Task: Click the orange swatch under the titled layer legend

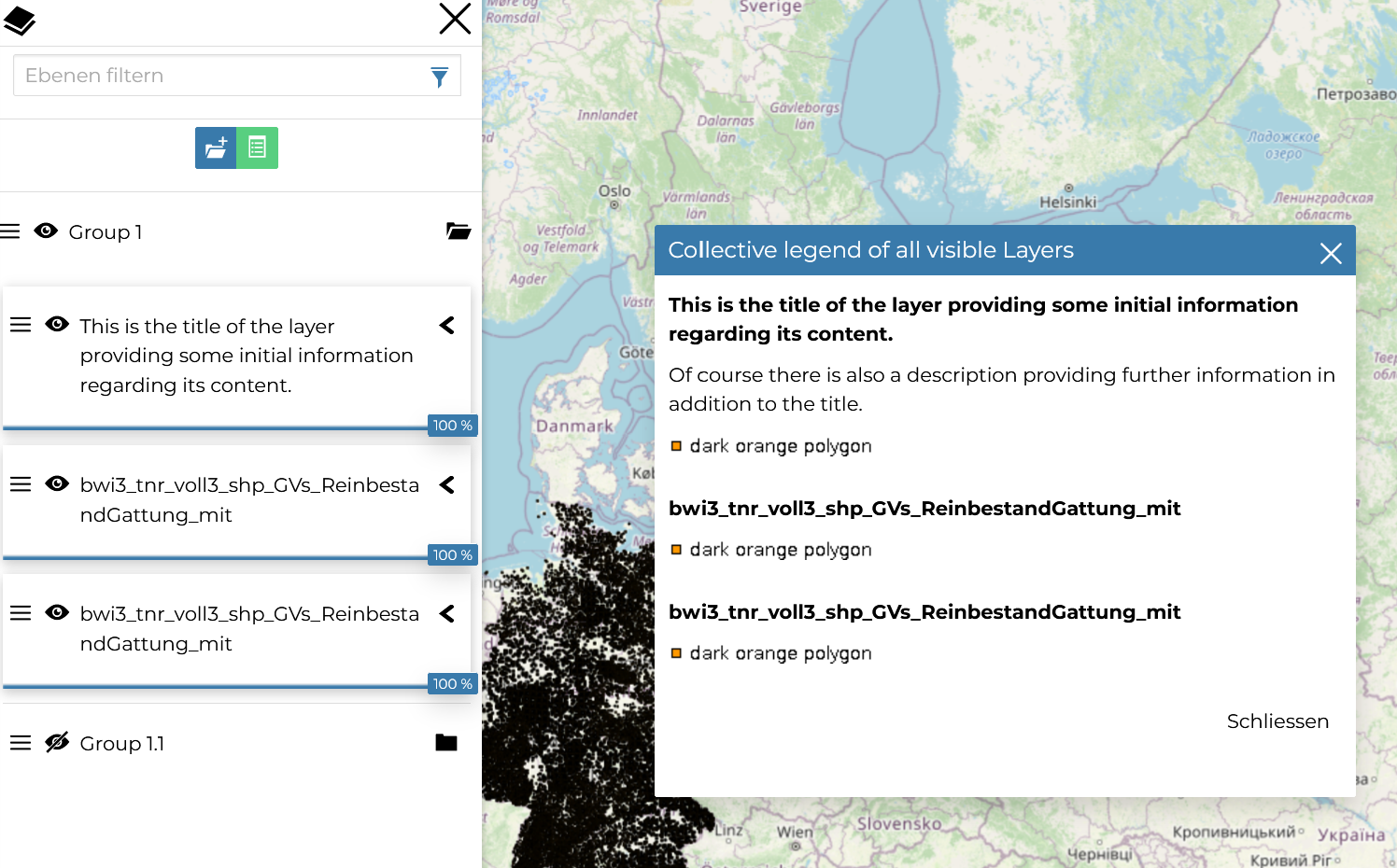Action: pos(676,446)
